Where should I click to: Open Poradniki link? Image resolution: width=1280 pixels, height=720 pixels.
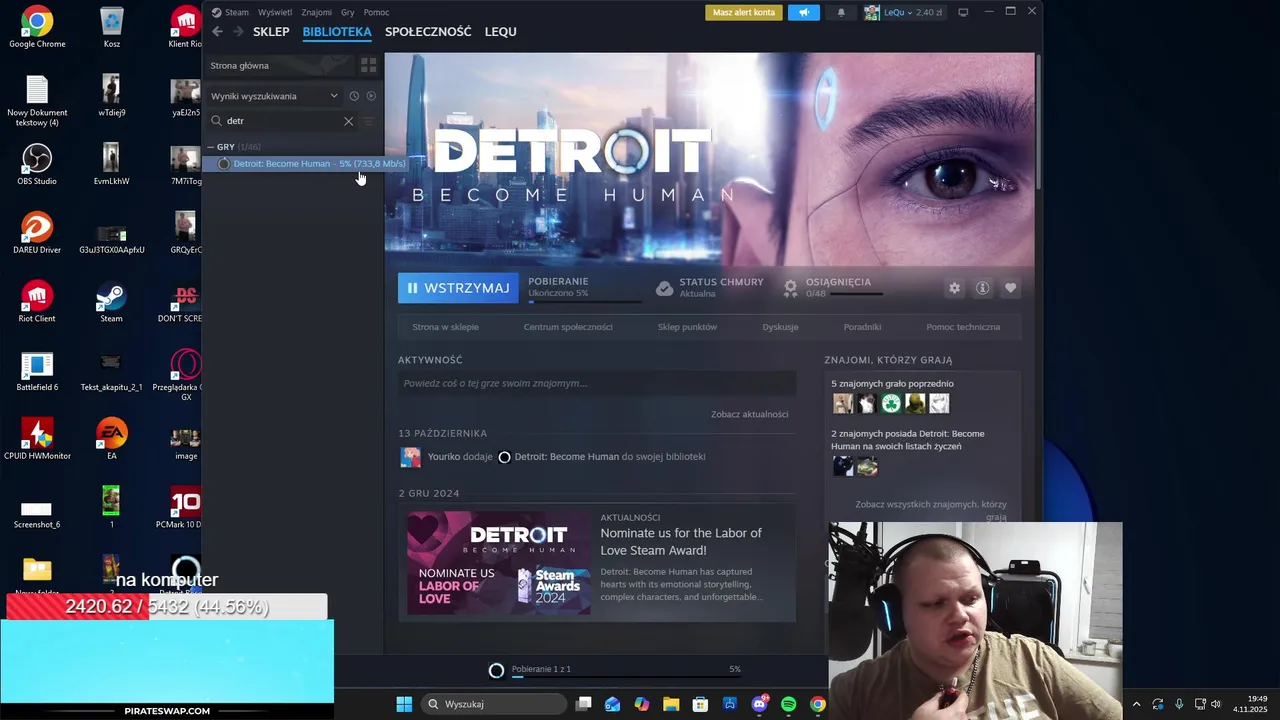tap(862, 327)
